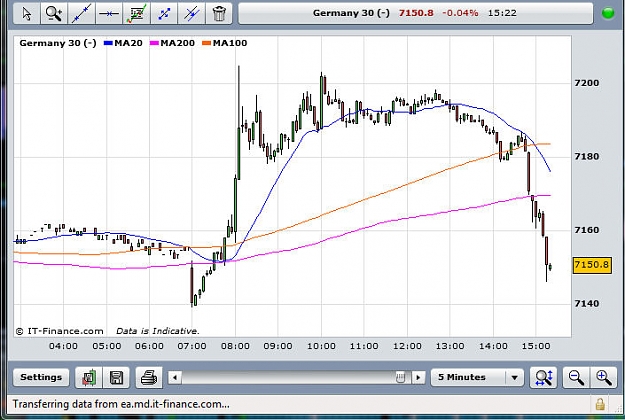The height and width of the screenshot is (420, 625).
Task: Select the parallel channel lines tool
Action: tap(191, 13)
